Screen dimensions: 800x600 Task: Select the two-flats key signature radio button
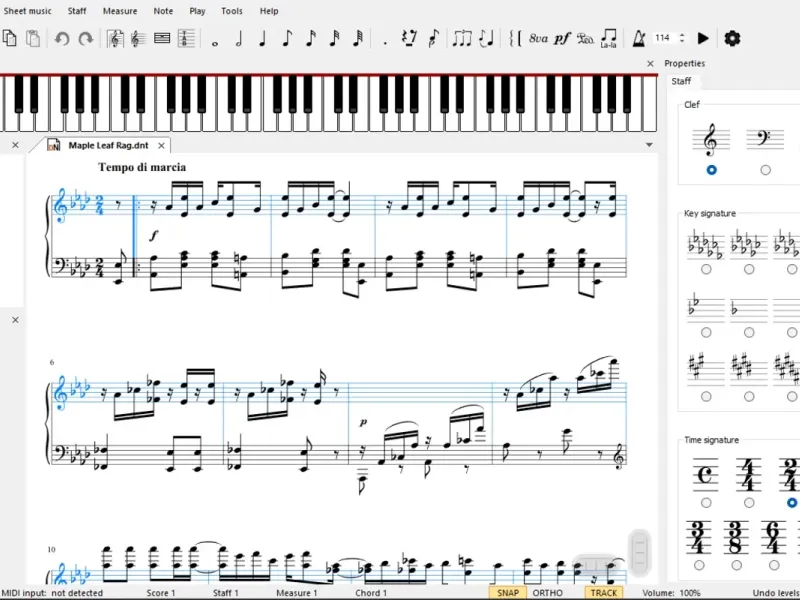[x=706, y=333]
